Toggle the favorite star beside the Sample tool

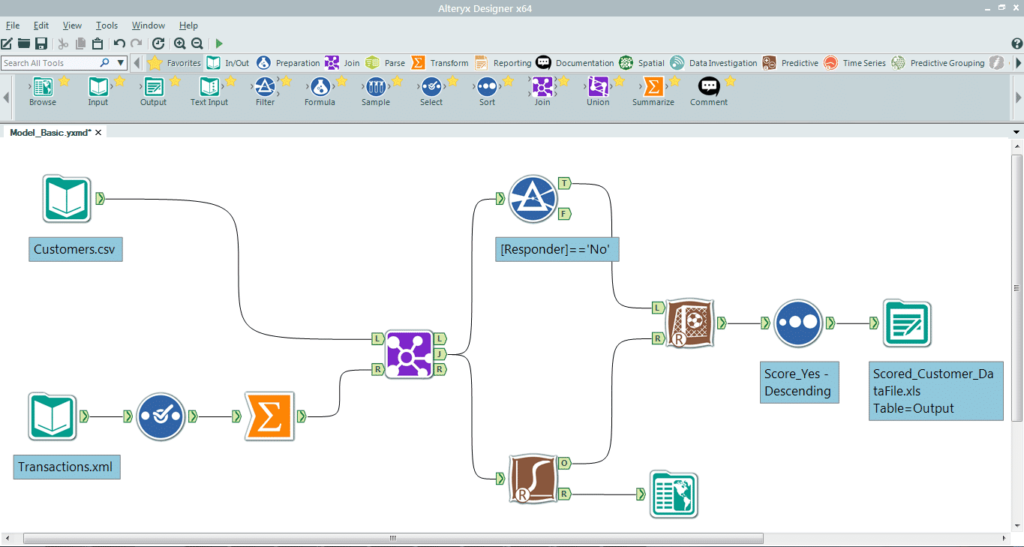(x=398, y=81)
